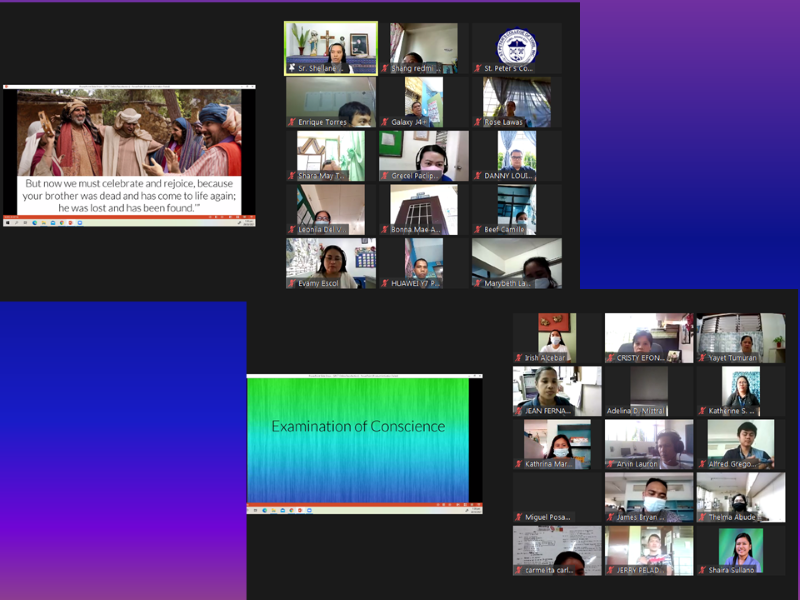Click Windows Start icon in upper shared screen
Screen dimensions: 800x600
click(x=8, y=223)
